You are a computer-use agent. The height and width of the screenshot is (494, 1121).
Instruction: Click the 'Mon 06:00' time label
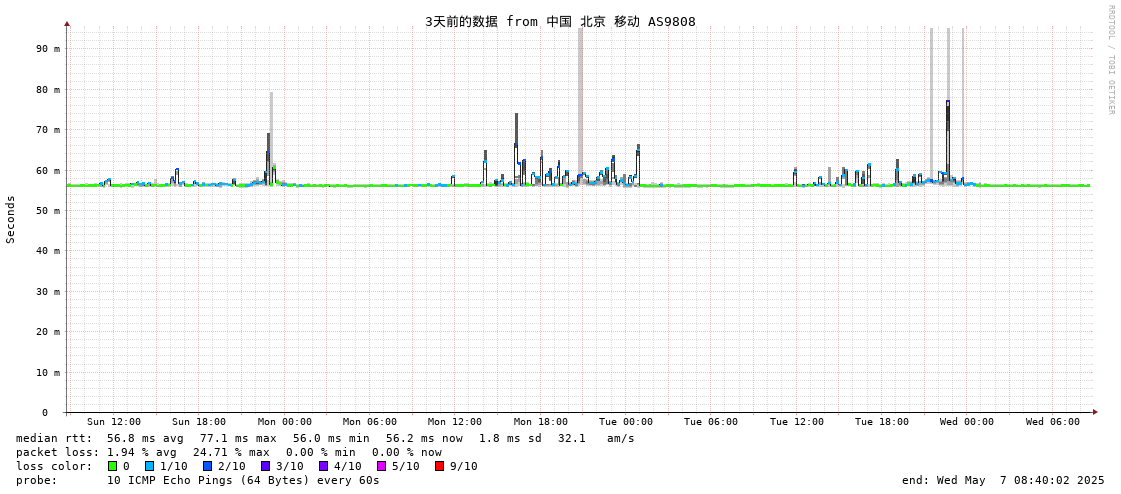(370, 422)
